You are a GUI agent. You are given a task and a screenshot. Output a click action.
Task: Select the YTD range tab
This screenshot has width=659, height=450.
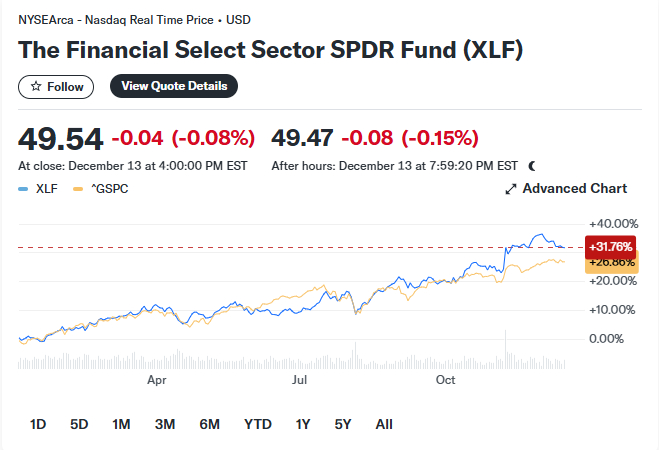point(258,424)
